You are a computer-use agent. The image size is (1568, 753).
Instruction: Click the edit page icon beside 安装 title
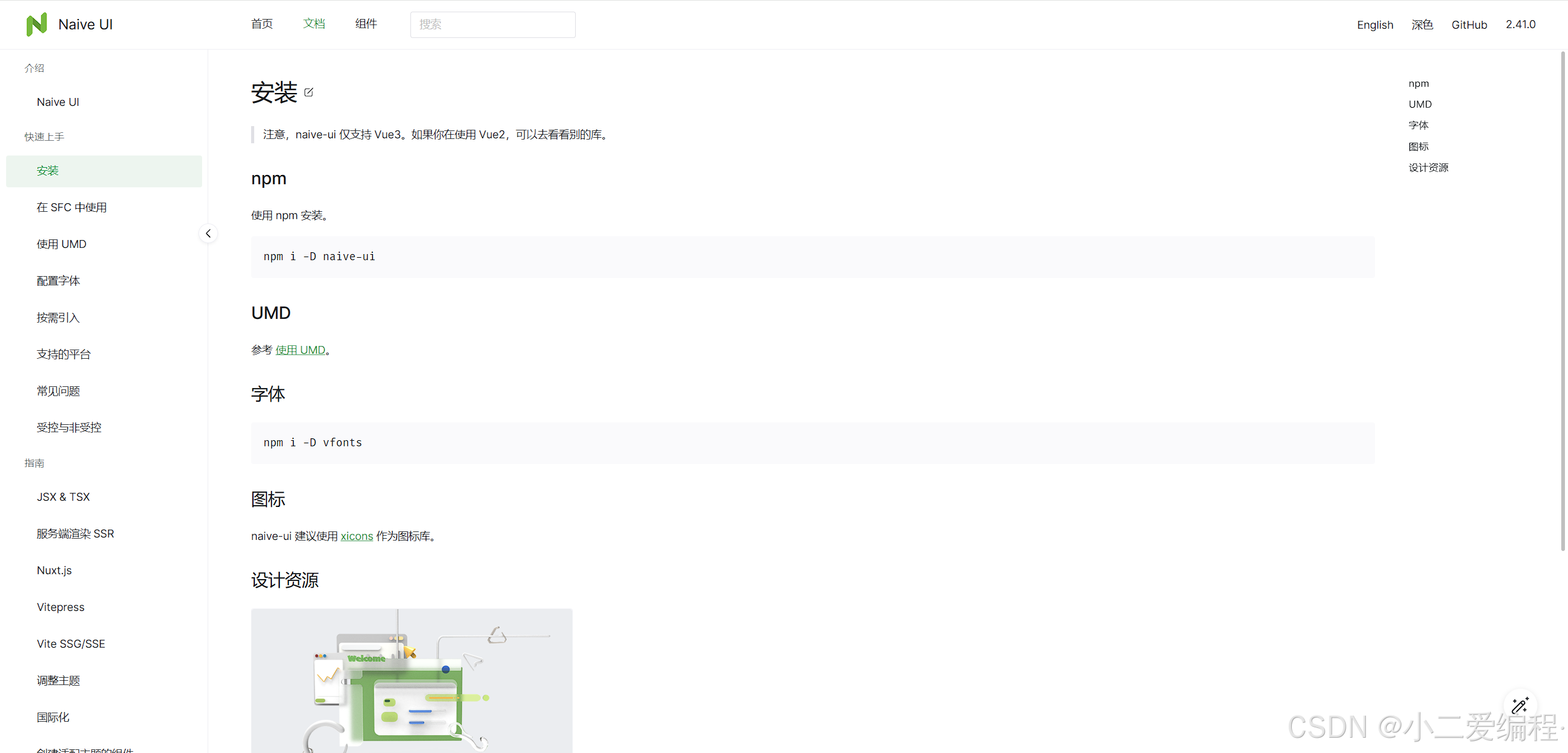309,92
